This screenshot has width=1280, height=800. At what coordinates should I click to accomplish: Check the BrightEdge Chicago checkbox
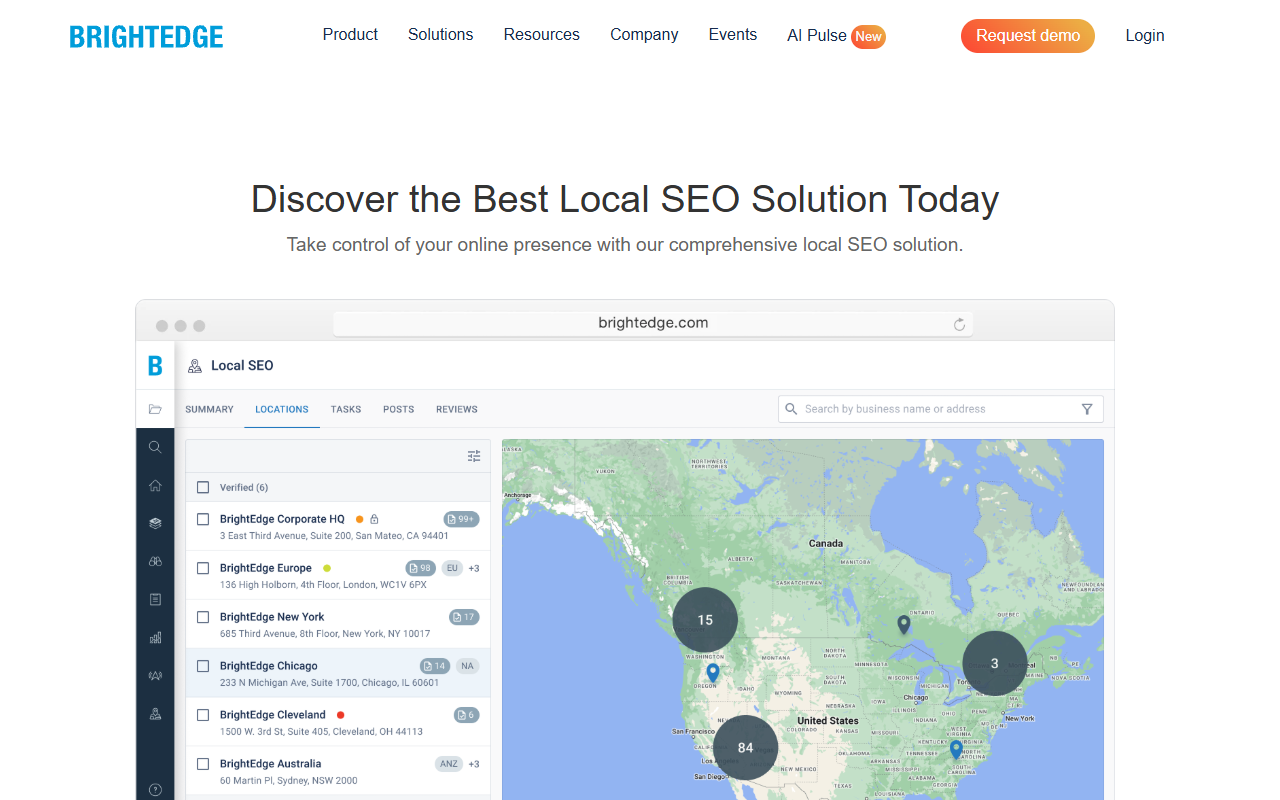203,666
